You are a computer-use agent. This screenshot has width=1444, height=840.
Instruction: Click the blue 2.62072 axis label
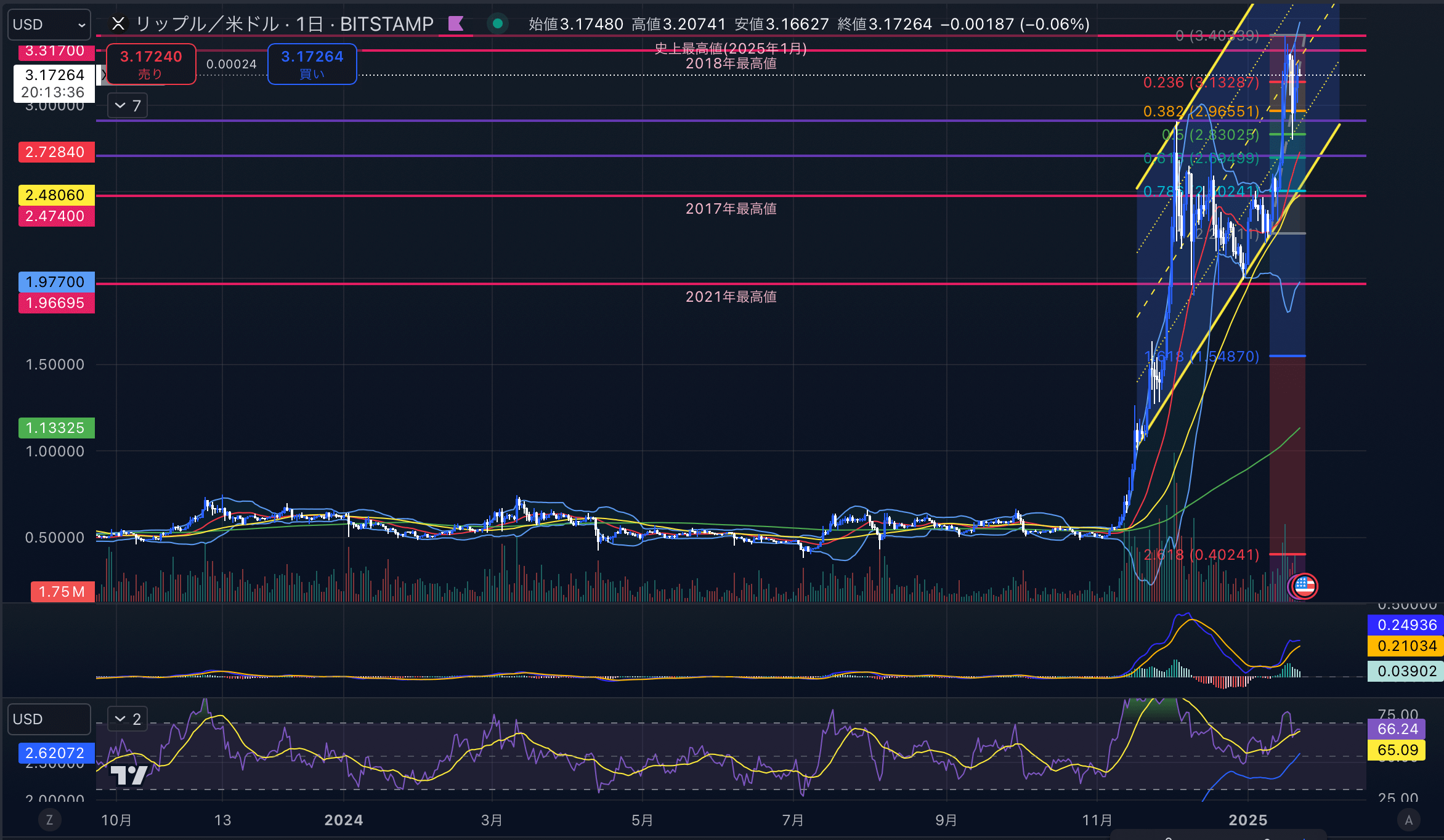(x=57, y=753)
